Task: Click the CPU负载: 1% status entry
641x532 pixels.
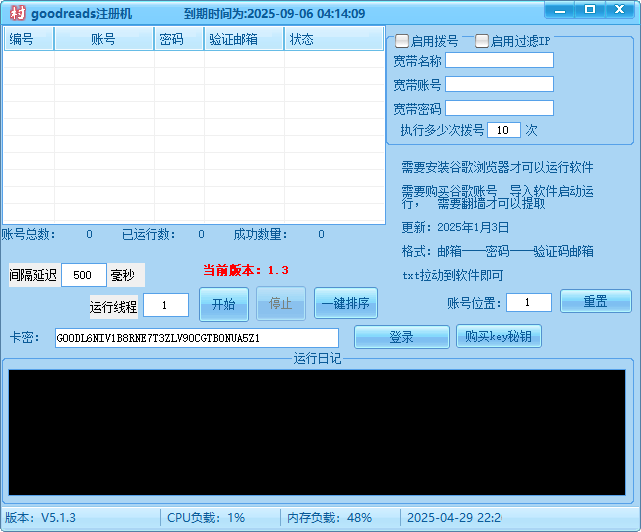Action: click(206, 518)
